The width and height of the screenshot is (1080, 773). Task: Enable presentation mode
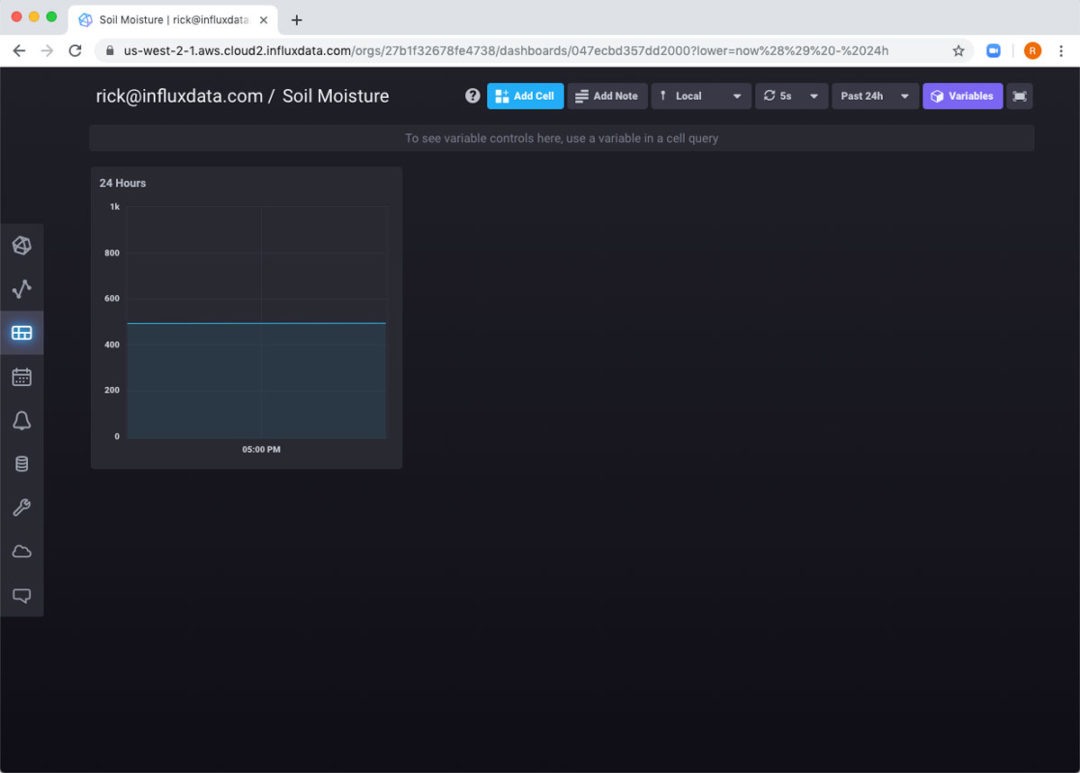(x=1019, y=96)
